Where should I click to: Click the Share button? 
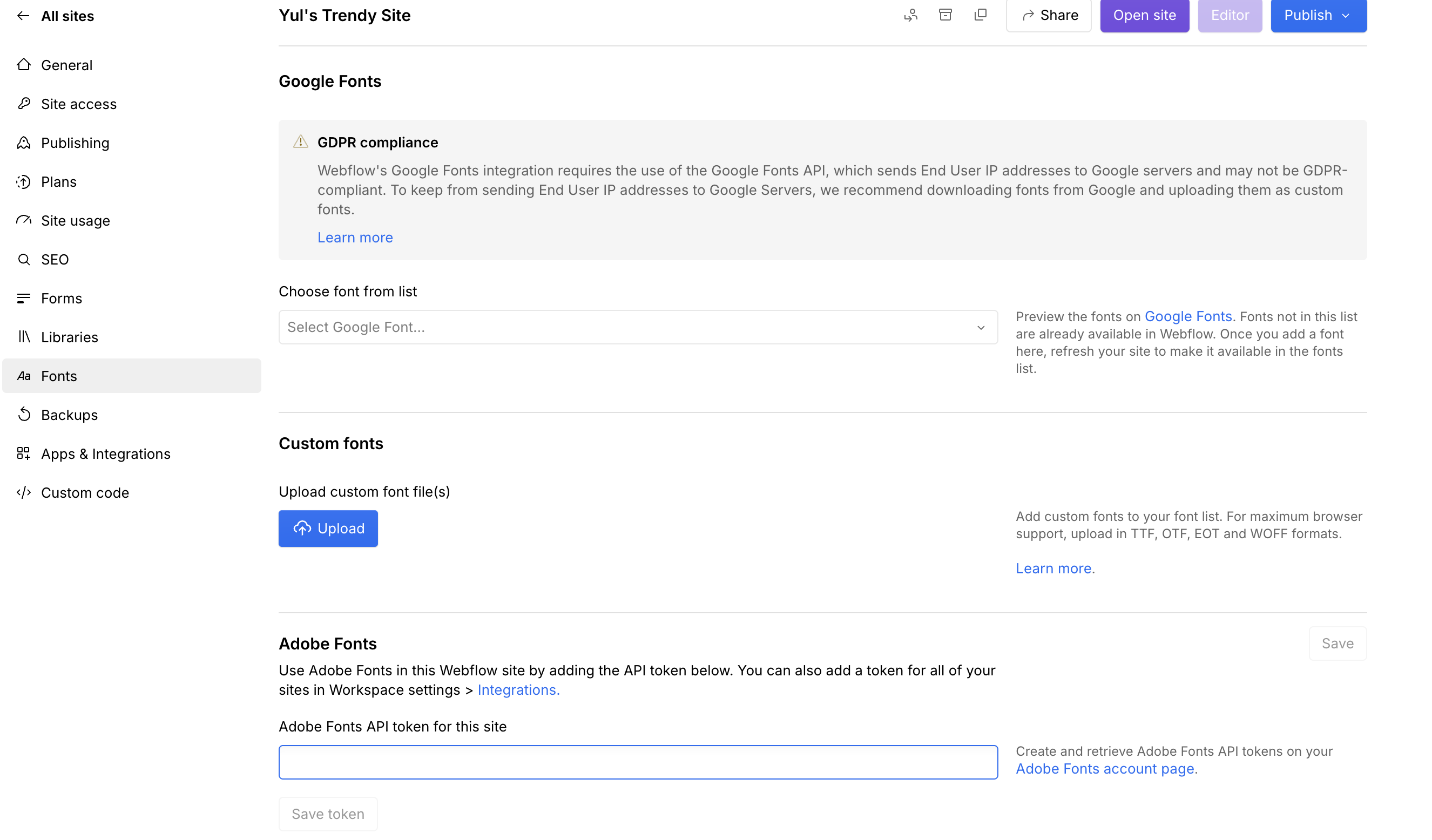[x=1049, y=15]
